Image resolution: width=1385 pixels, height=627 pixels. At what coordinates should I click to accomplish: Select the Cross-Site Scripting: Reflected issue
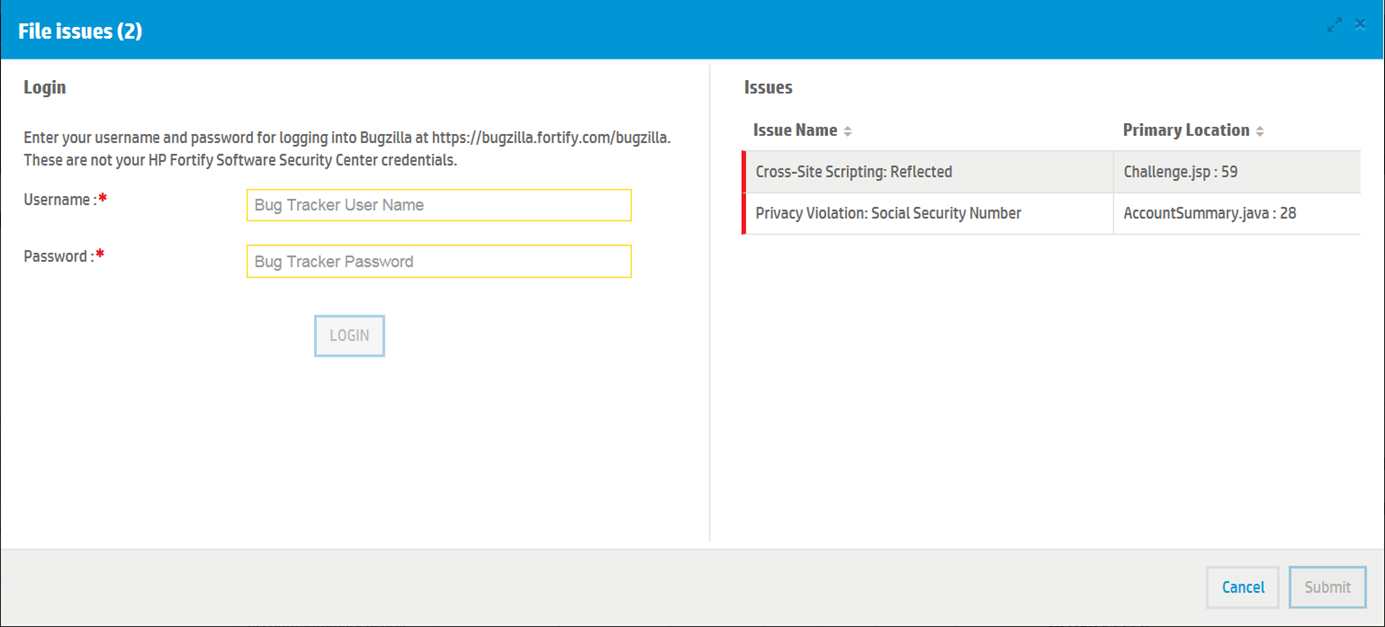(854, 172)
